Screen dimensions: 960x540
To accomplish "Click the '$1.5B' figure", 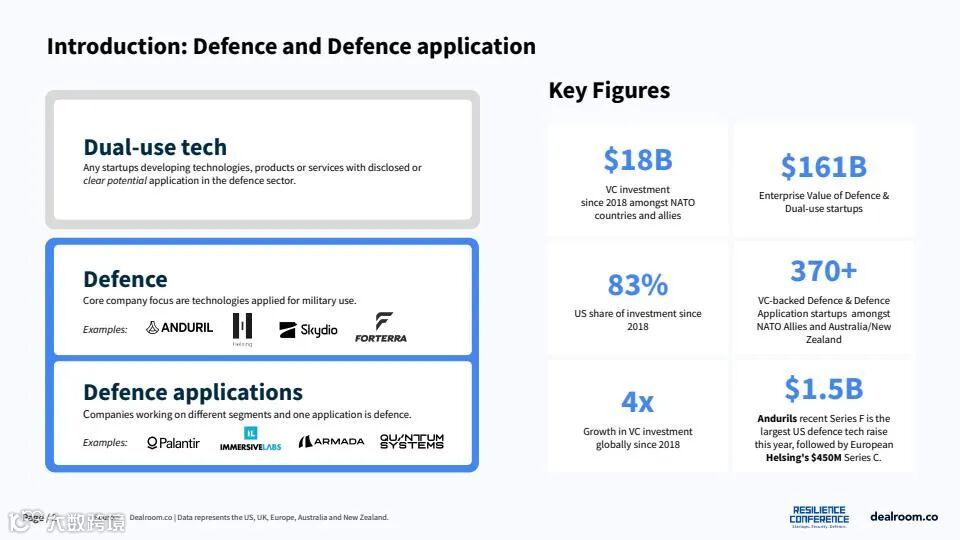I will (823, 389).
